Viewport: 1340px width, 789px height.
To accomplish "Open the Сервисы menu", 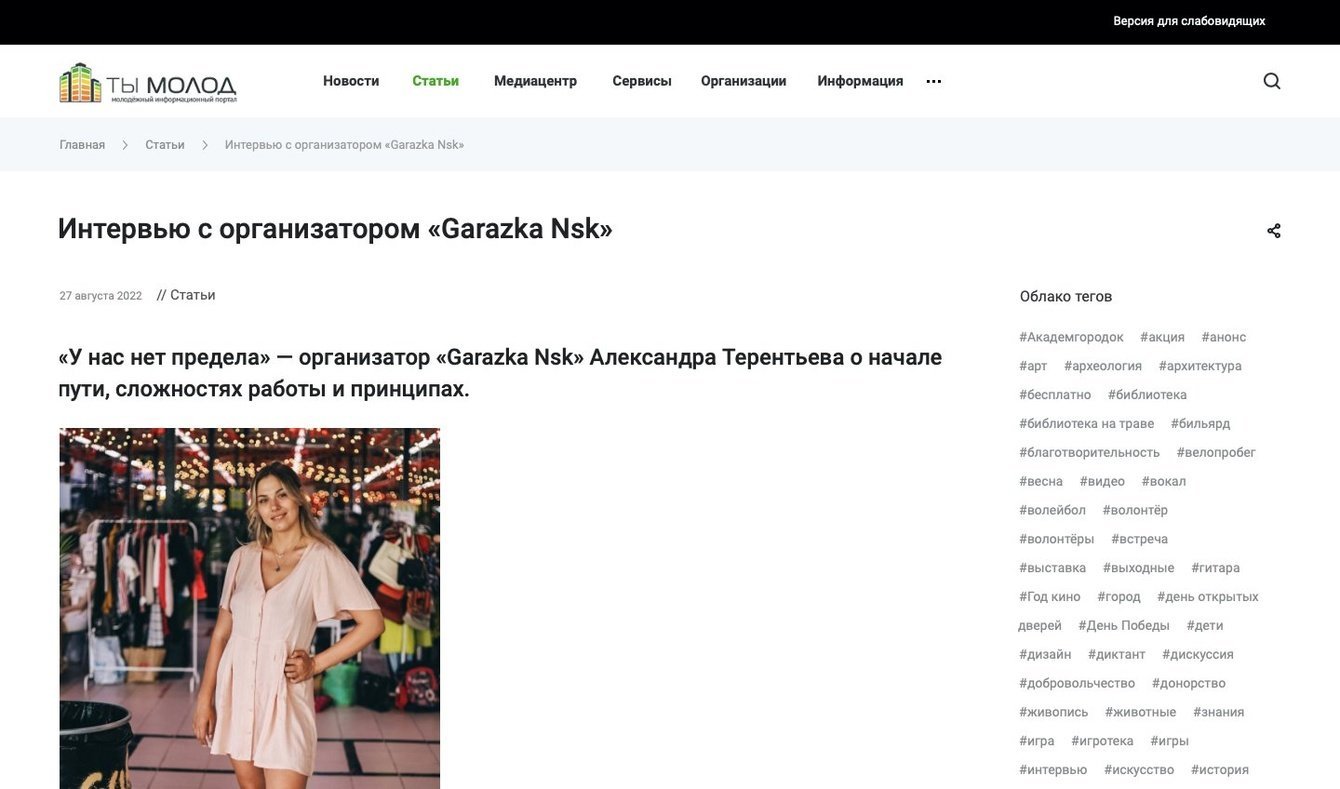I will 642,81.
